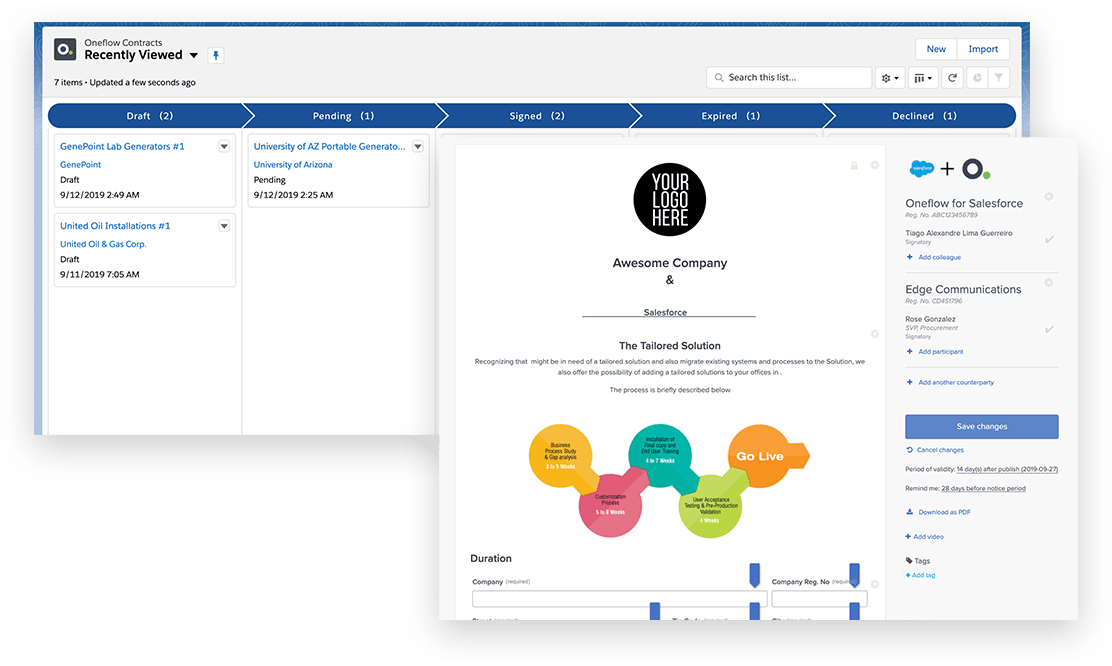Click the lock icon on the contract
The image size is (1112, 666).
(x=855, y=166)
